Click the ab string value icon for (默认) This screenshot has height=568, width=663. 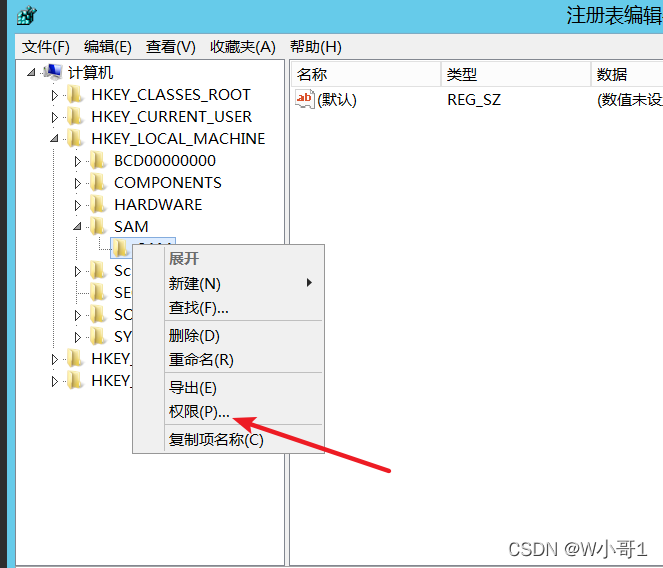pyautogui.click(x=305, y=99)
